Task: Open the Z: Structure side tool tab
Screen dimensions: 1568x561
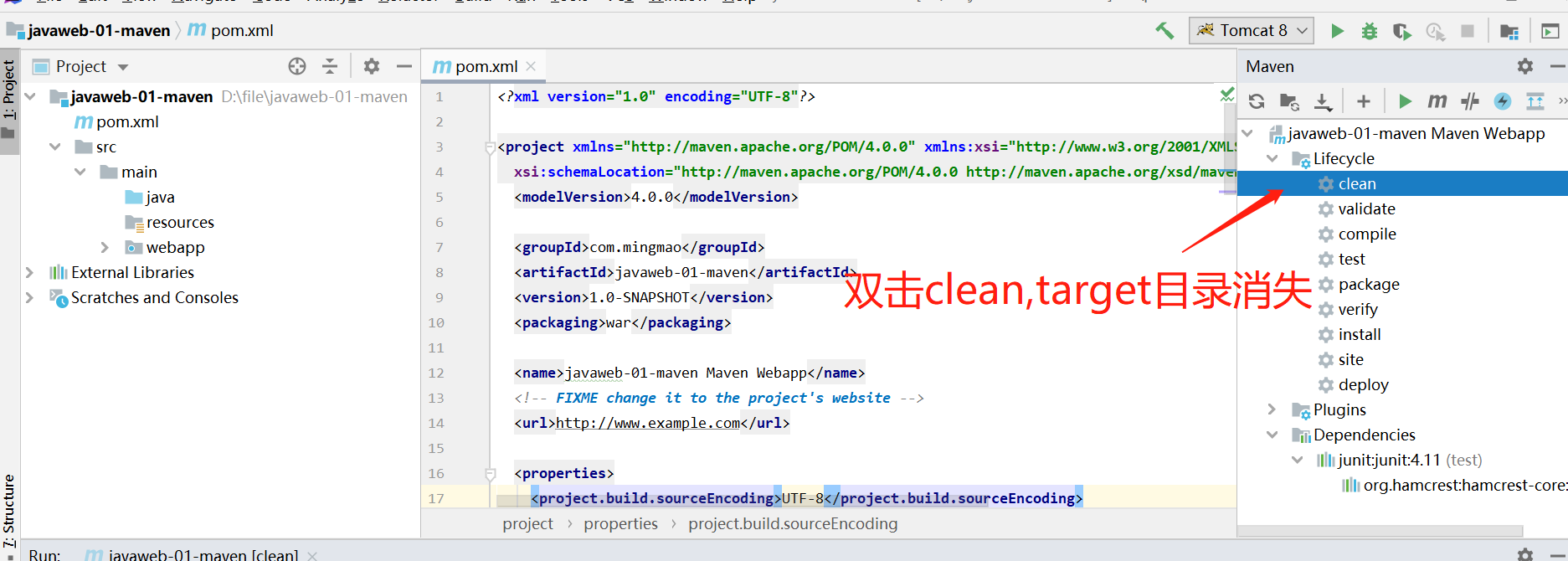Action: [9, 512]
